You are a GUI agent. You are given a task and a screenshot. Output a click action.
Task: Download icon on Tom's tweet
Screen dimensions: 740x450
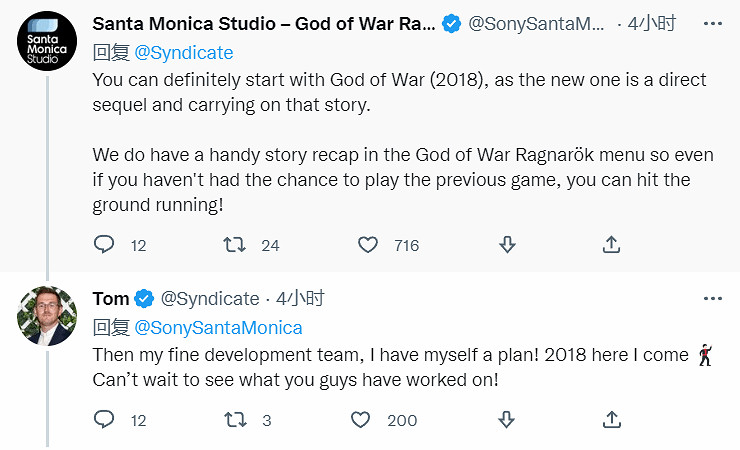click(507, 420)
